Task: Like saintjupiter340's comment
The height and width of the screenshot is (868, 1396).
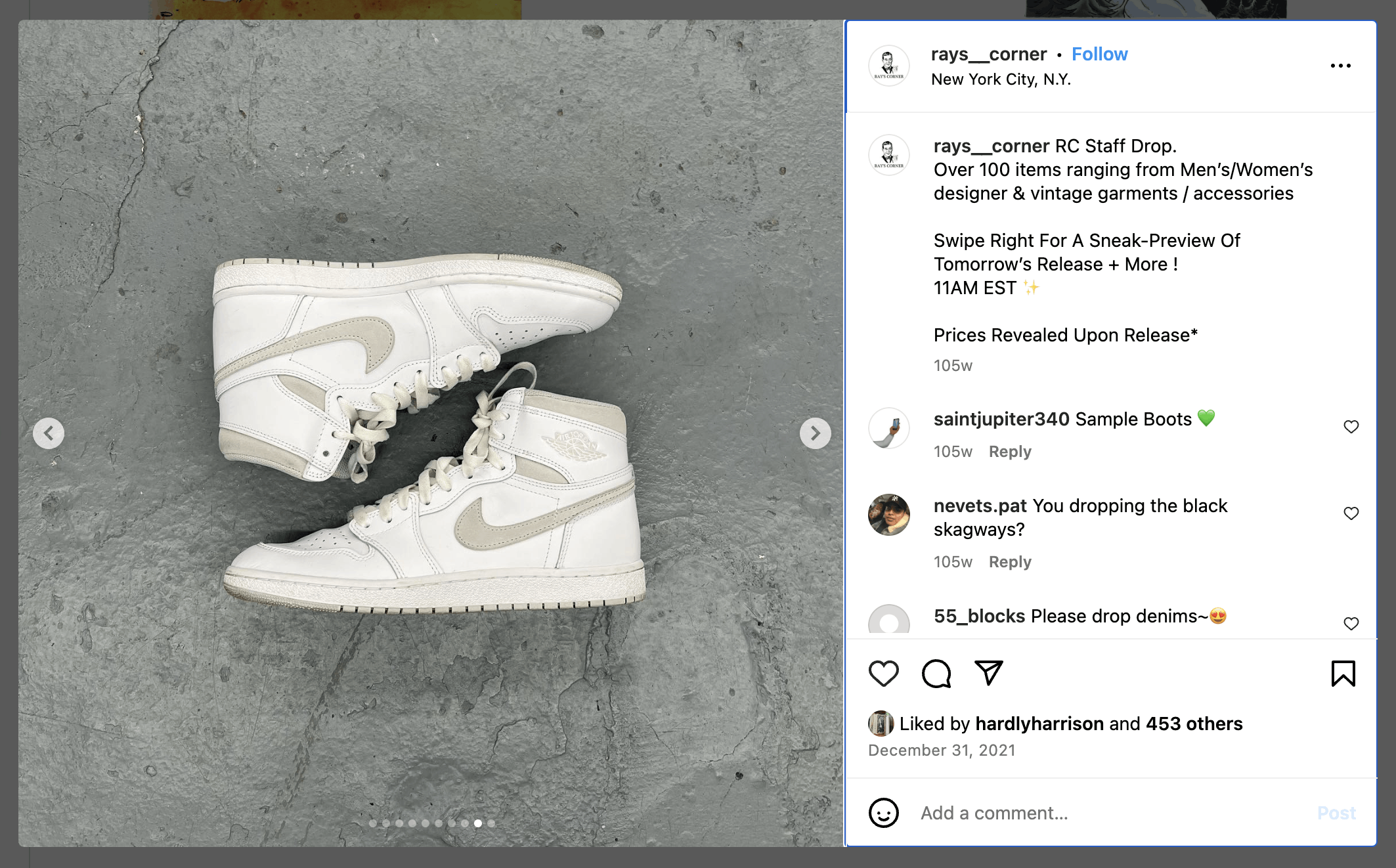Action: [x=1351, y=427]
